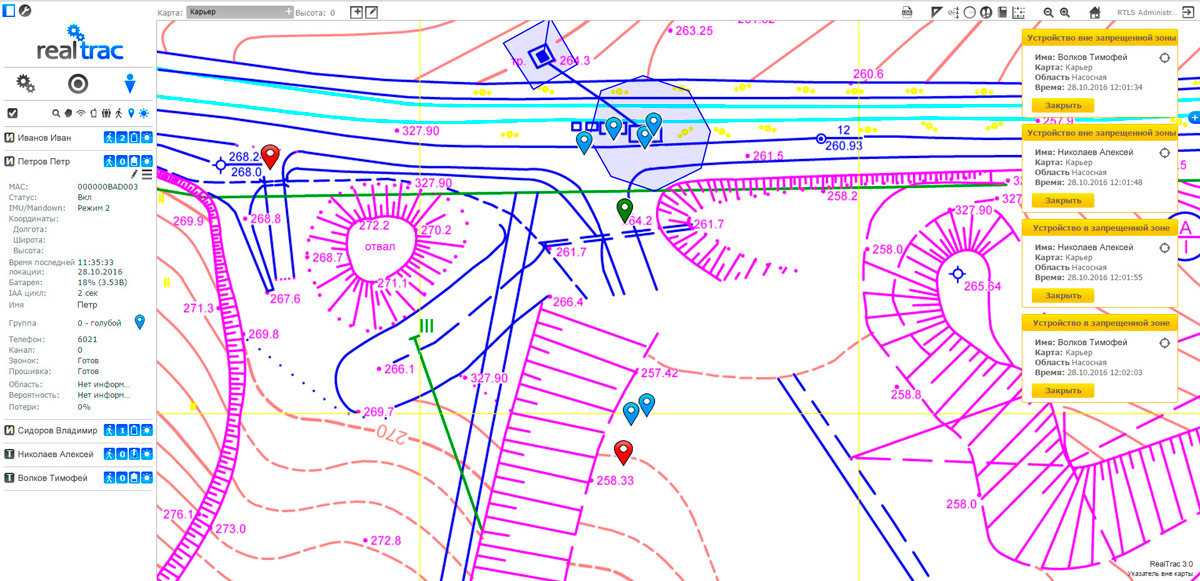Locate device from the 12:01:55 alert crosshair

point(1164,247)
